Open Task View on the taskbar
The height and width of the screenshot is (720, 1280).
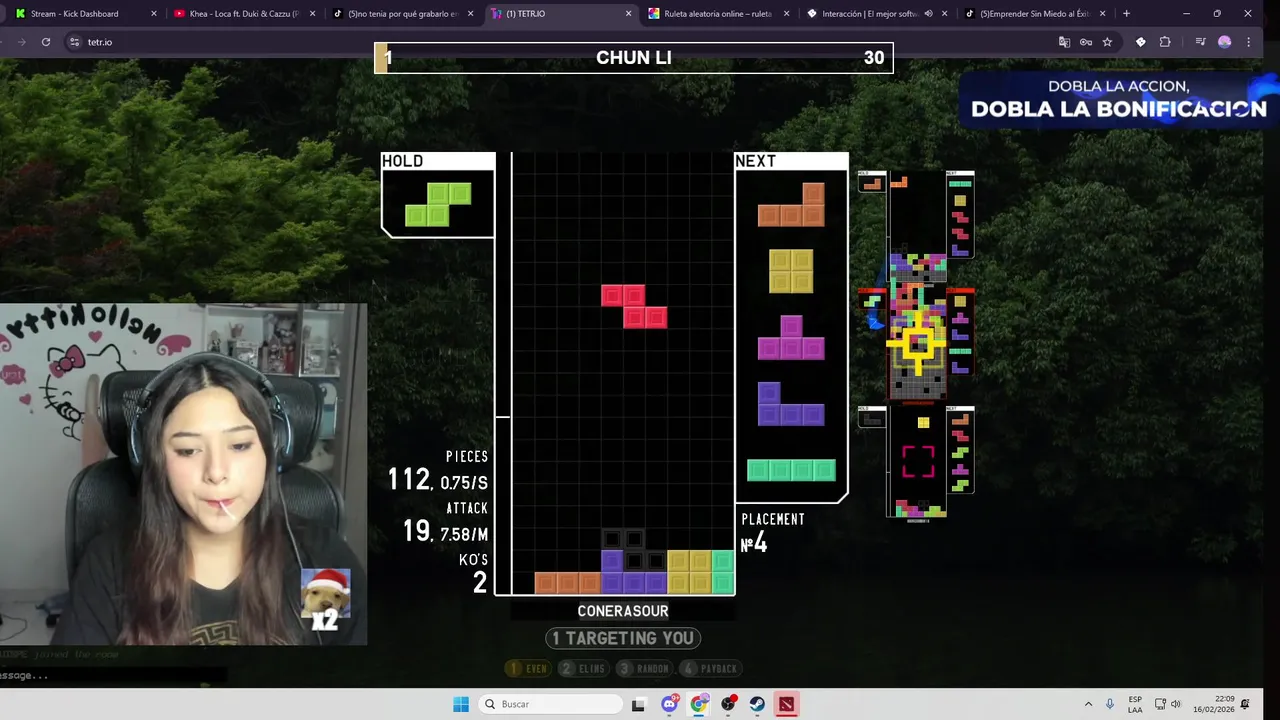639,704
